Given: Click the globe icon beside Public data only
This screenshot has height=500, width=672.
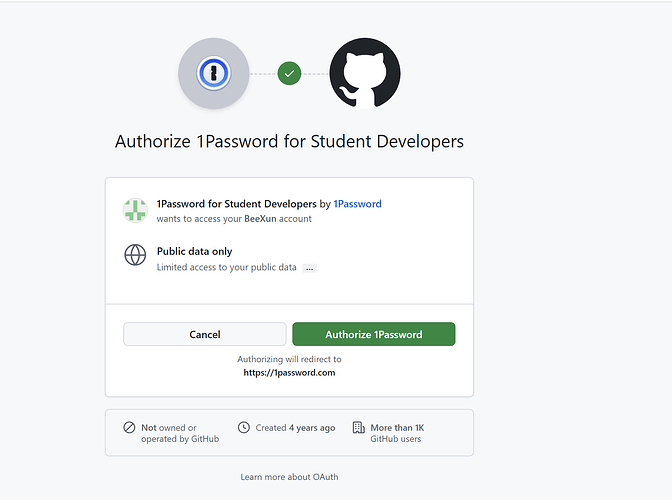Looking at the screenshot, I should pos(135,255).
